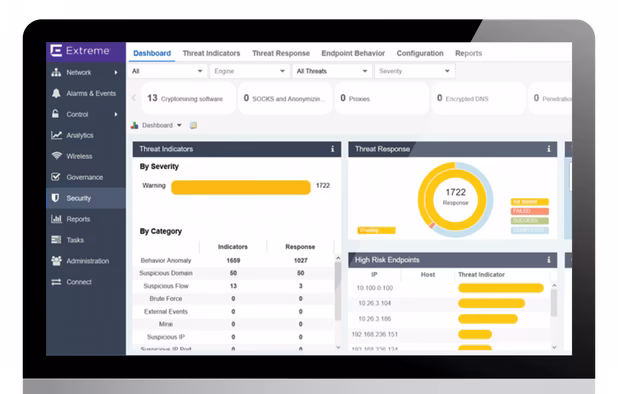Click the notes icon beside Dashboard dropdown
Screen dimensions: 618x394
click(x=193, y=125)
